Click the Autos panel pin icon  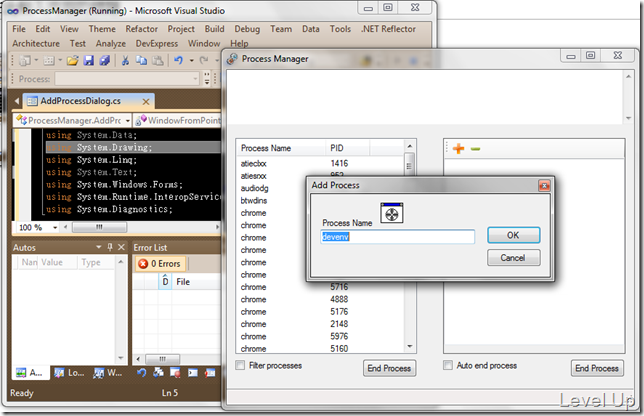(x=110, y=247)
